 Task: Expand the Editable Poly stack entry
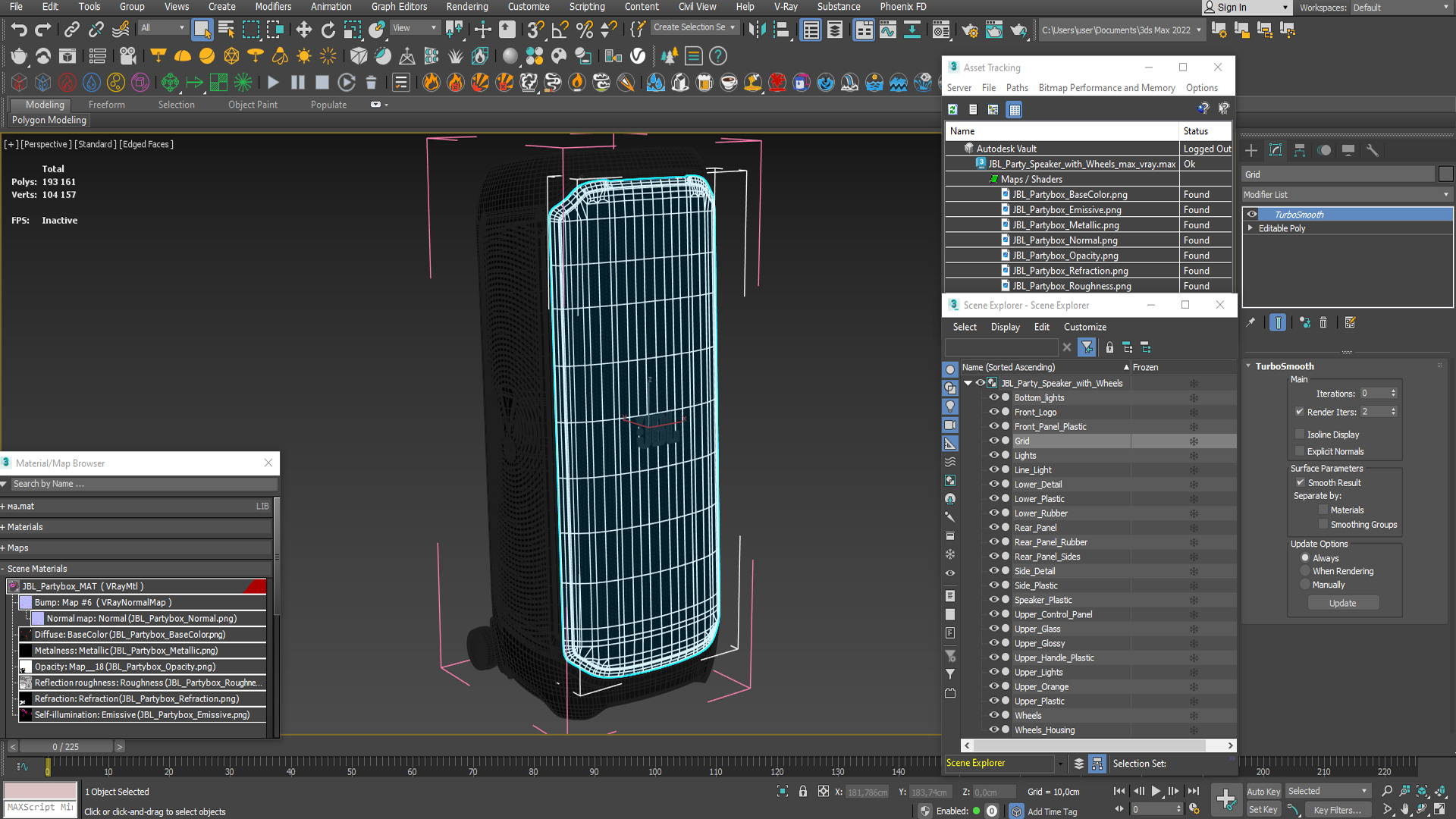point(1250,228)
